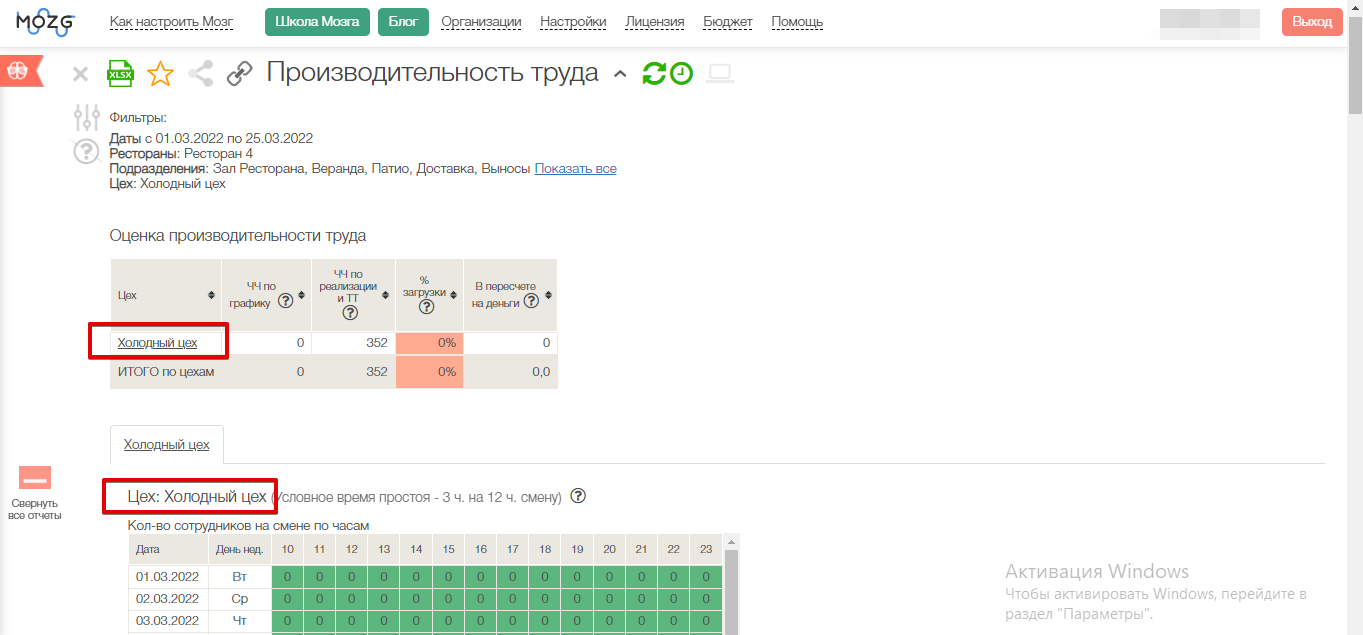Refresh report with green arrows icon

[654, 73]
